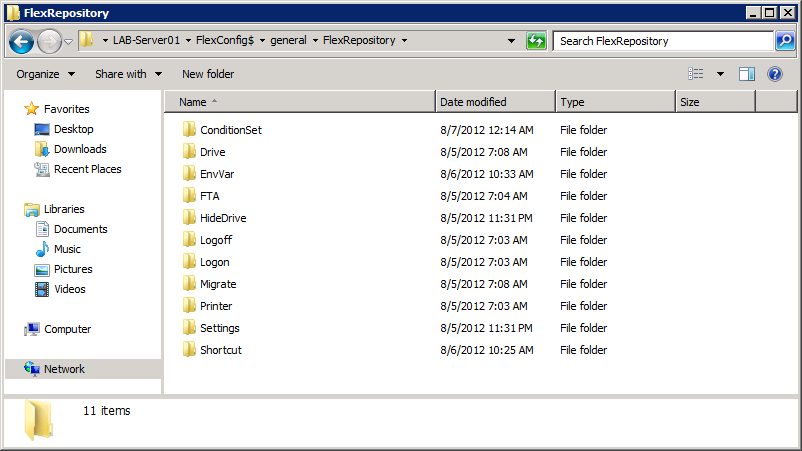802x451 pixels.
Task: Select Favorites in navigation pane
Action: point(66,109)
